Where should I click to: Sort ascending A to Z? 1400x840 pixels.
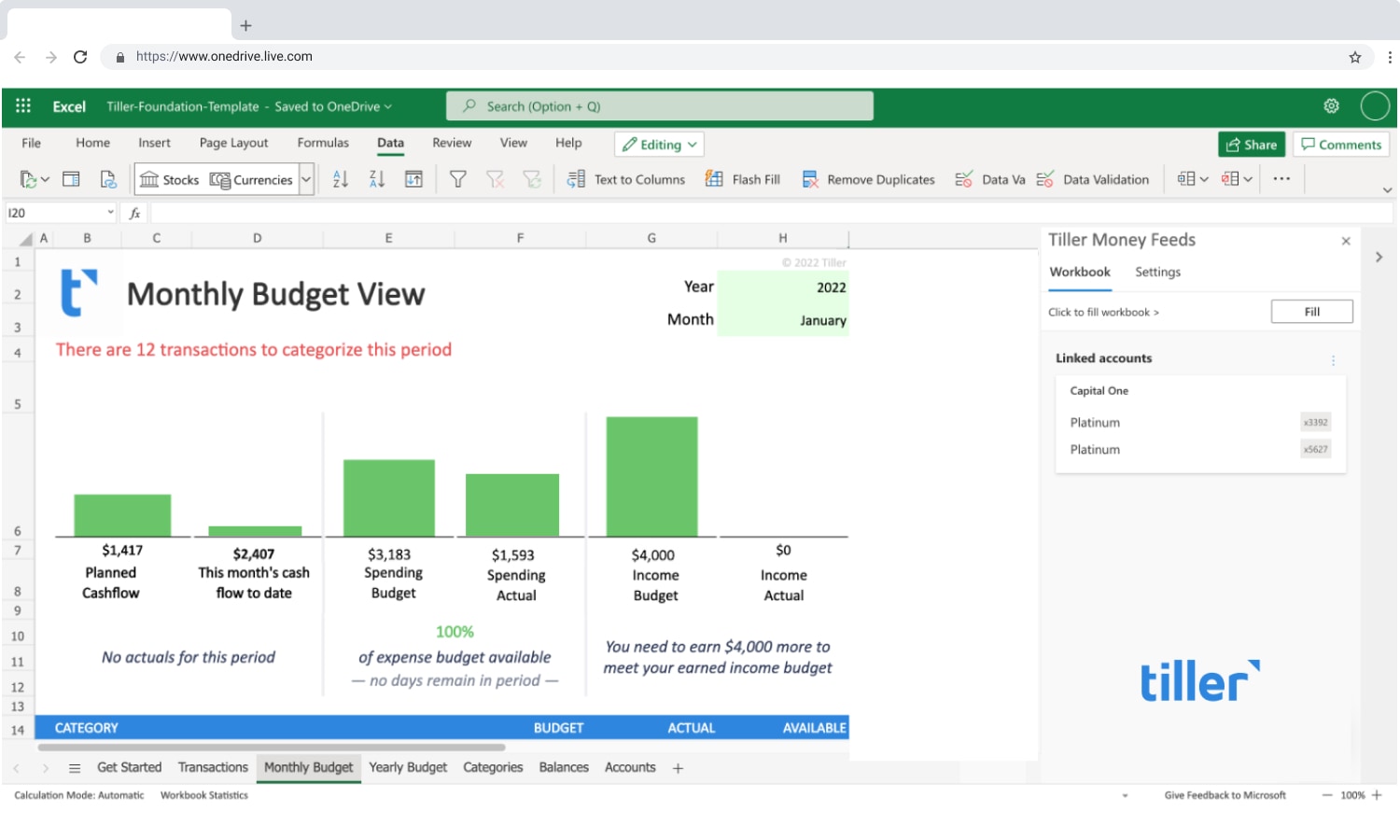(x=341, y=179)
